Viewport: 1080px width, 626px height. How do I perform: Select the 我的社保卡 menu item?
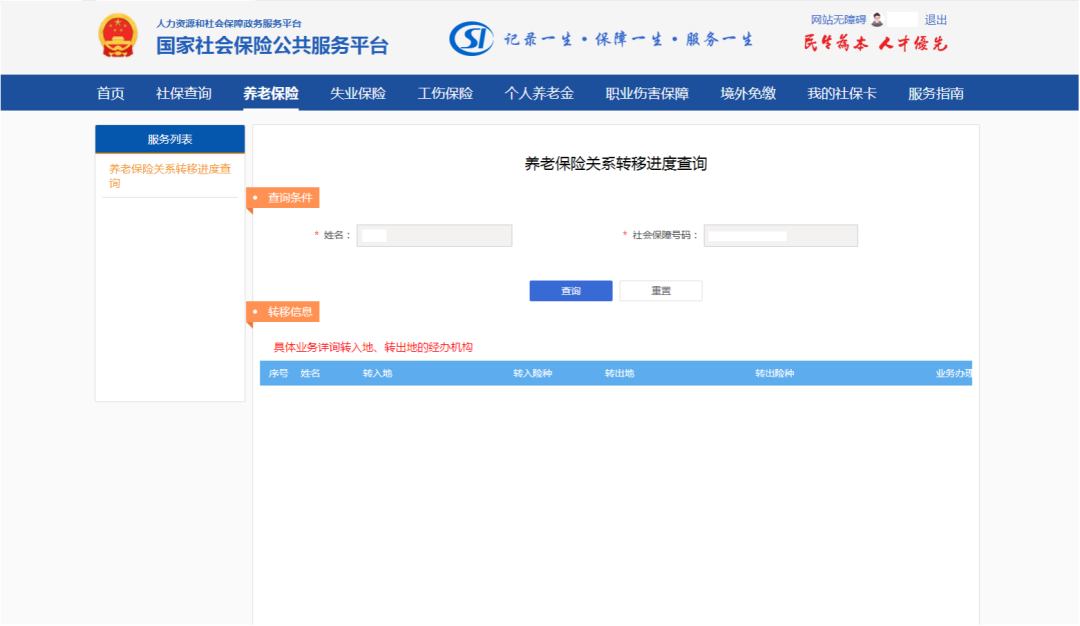click(x=842, y=93)
